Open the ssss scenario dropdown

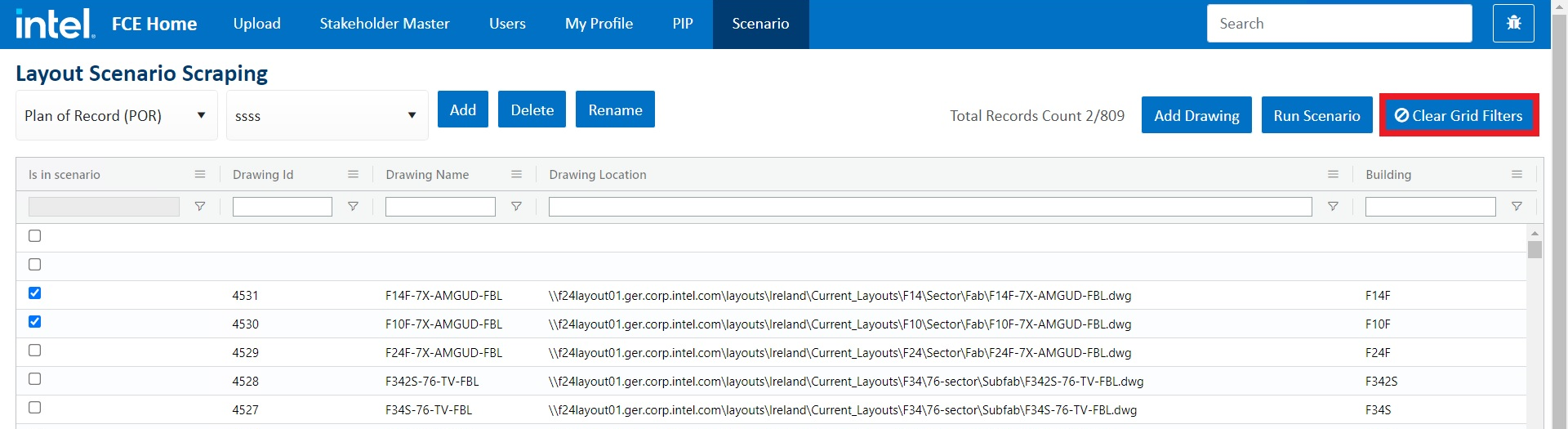tap(327, 116)
